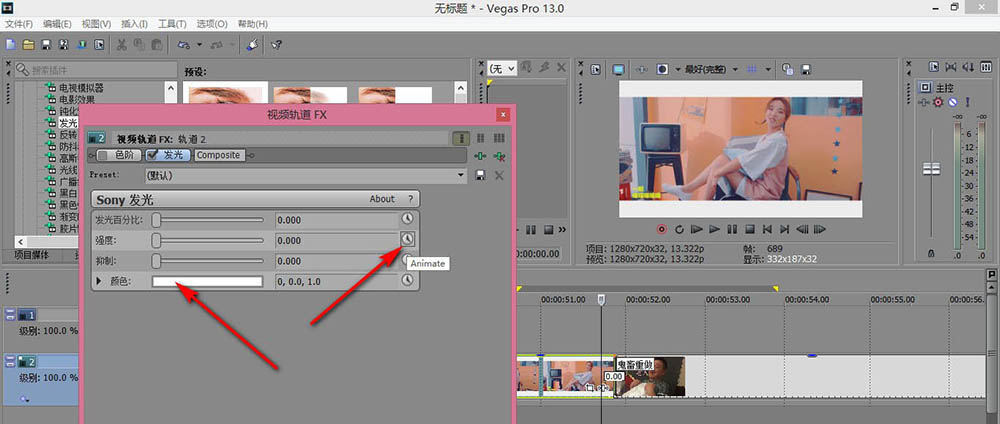Click the dim output icon in mixer
This screenshot has height=424, width=1000.
[968, 66]
